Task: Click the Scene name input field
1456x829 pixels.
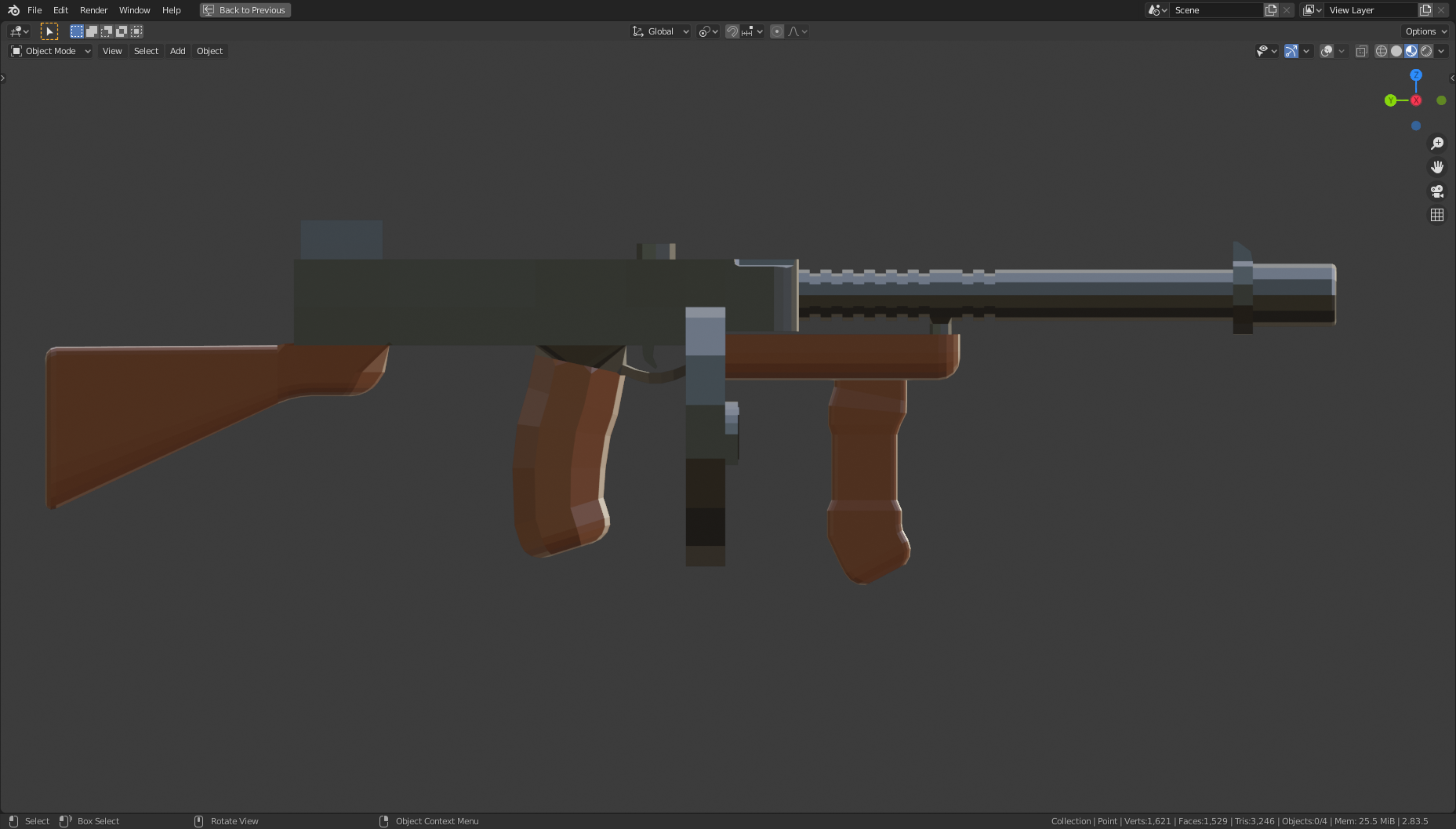Action: click(x=1215, y=10)
